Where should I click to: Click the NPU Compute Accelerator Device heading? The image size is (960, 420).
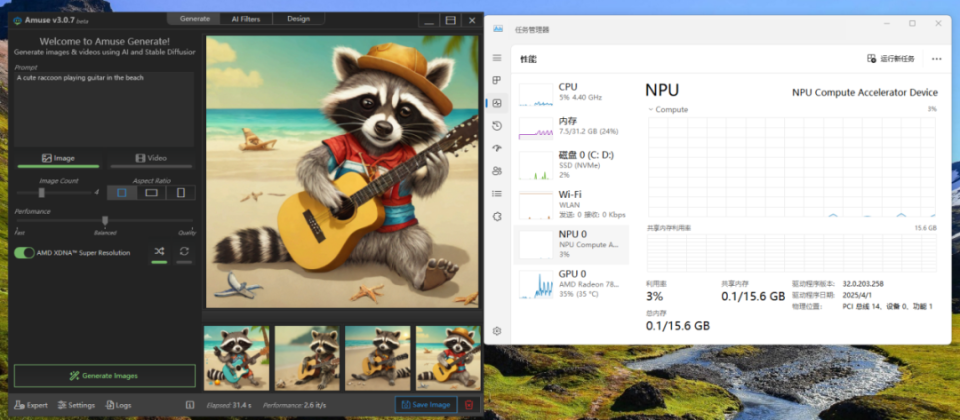tap(864, 92)
